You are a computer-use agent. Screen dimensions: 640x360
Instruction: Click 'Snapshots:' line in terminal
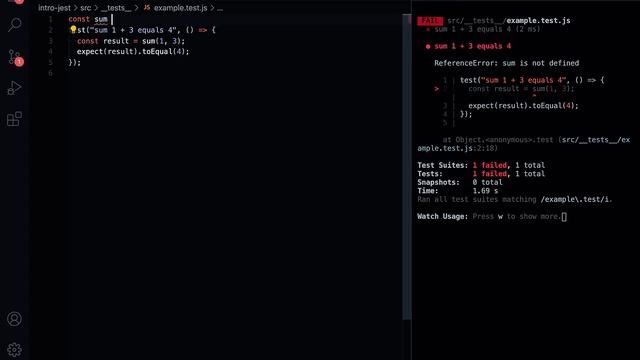(x=460, y=182)
